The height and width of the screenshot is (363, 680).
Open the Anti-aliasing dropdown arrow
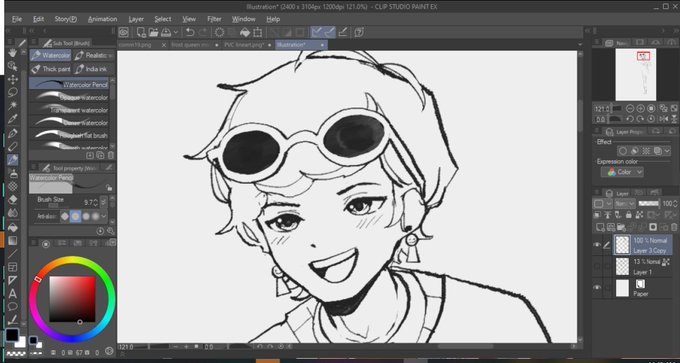pyautogui.click(x=104, y=216)
